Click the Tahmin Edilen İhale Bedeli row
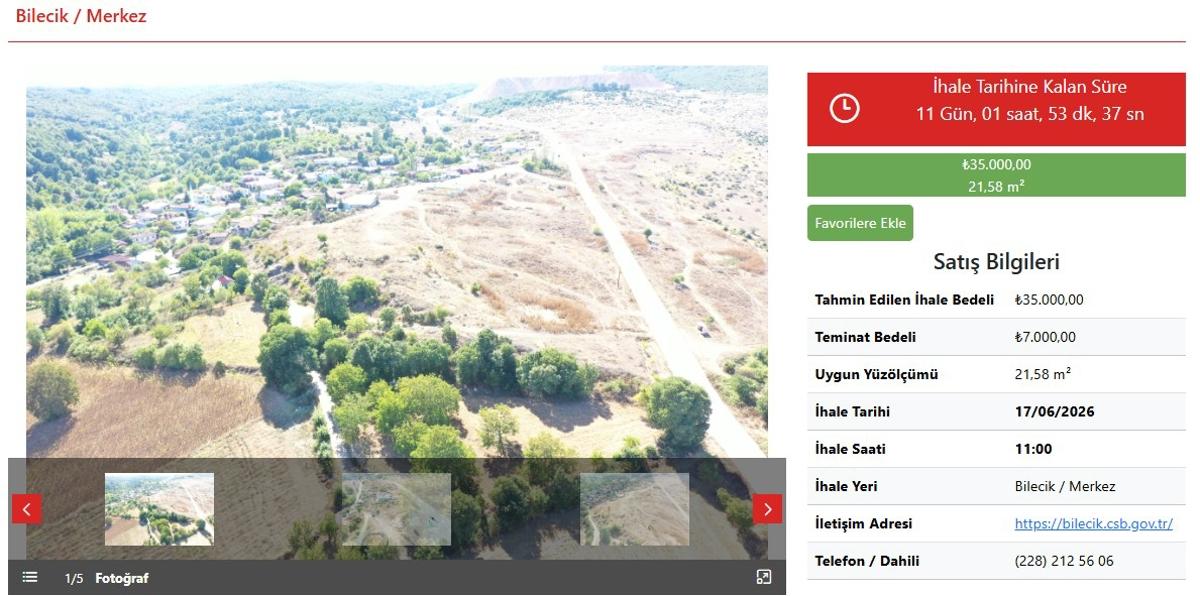The image size is (1200, 596). point(996,300)
